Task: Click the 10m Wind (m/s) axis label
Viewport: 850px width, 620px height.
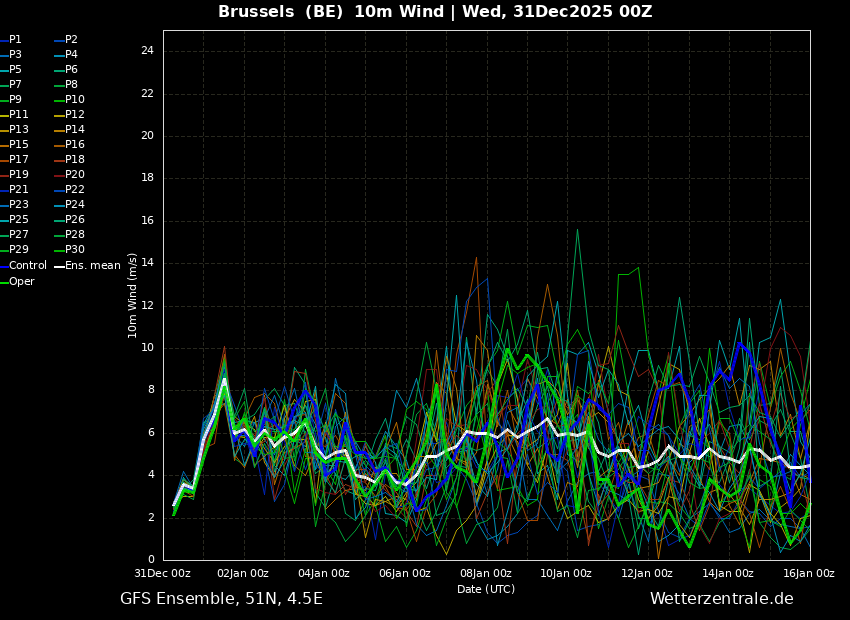Action: [x=132, y=295]
